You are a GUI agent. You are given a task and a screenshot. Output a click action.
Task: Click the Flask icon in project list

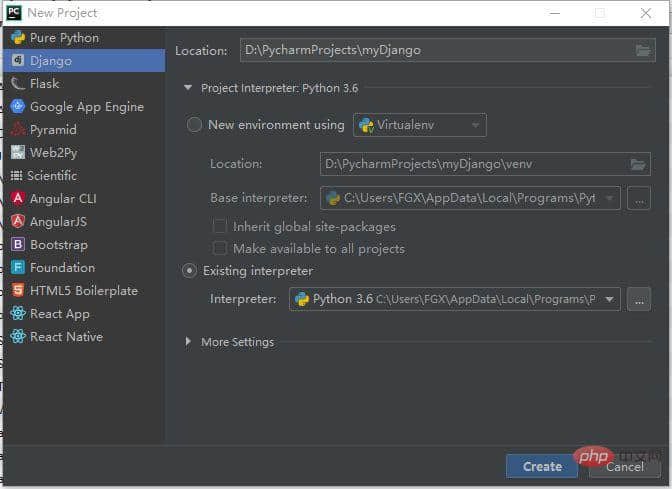click(18, 84)
